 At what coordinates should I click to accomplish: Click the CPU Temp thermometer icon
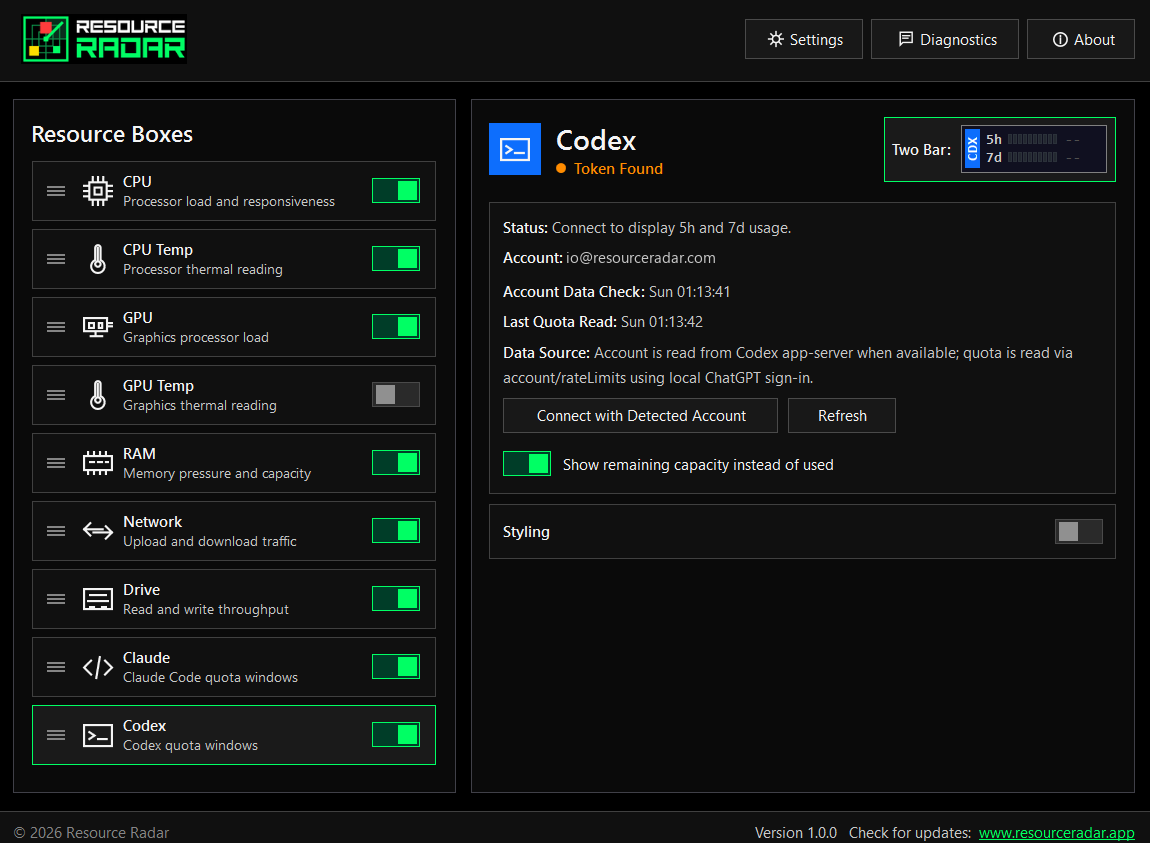pyautogui.click(x=98, y=259)
